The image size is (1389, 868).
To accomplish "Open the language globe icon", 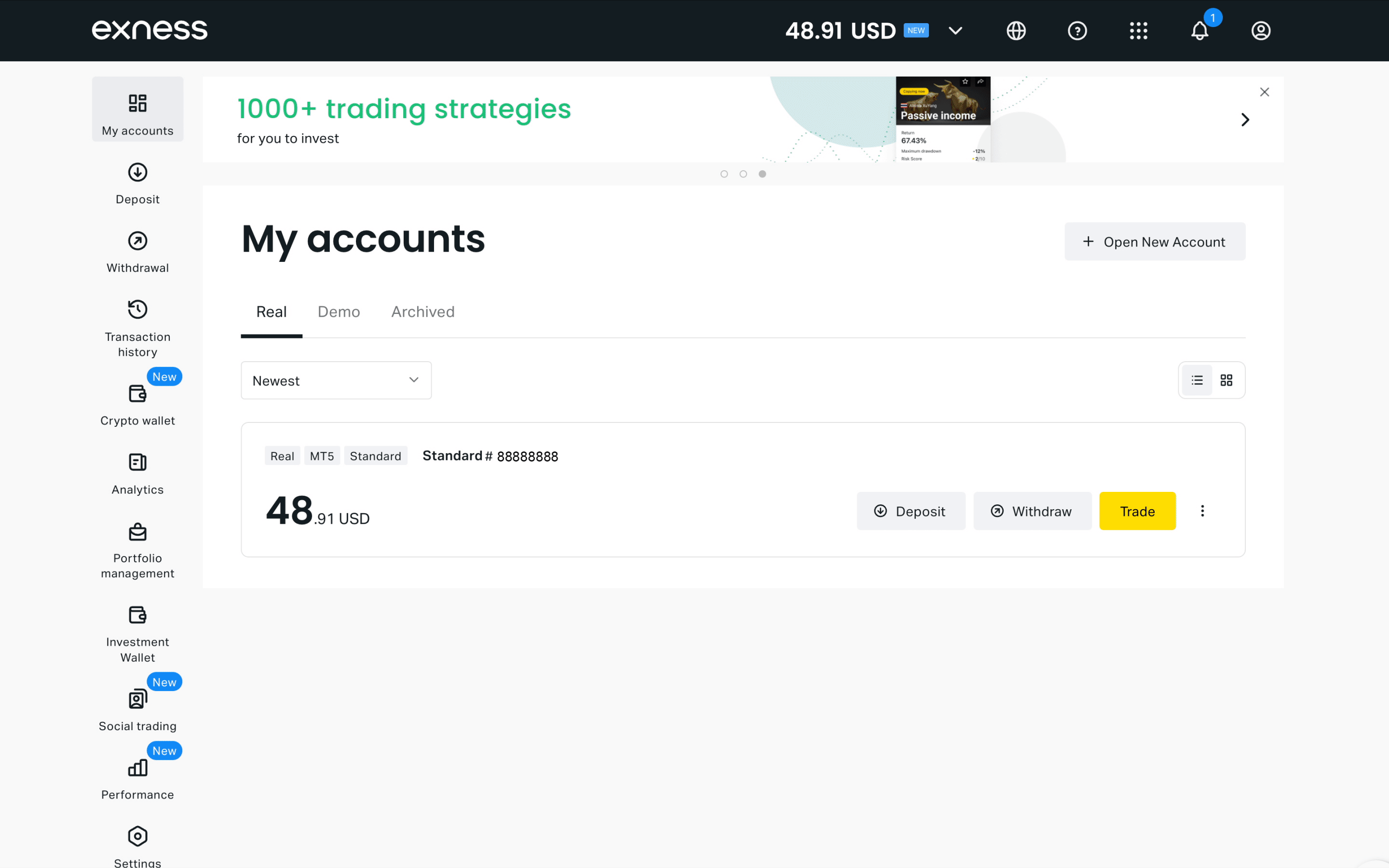I will (x=1016, y=30).
